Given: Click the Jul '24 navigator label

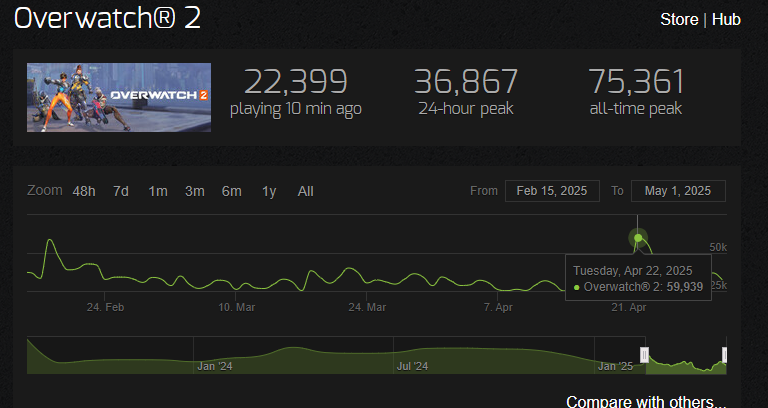Looking at the screenshot, I should pyautogui.click(x=412, y=366).
